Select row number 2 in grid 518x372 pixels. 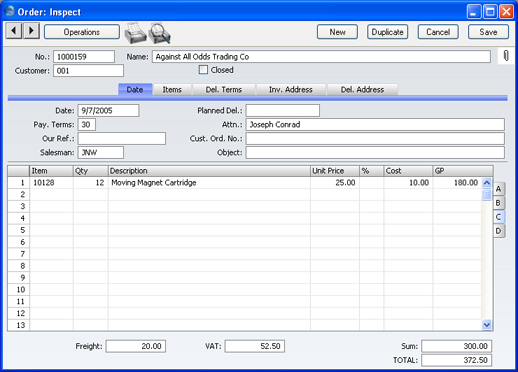pyautogui.click(x=19, y=195)
